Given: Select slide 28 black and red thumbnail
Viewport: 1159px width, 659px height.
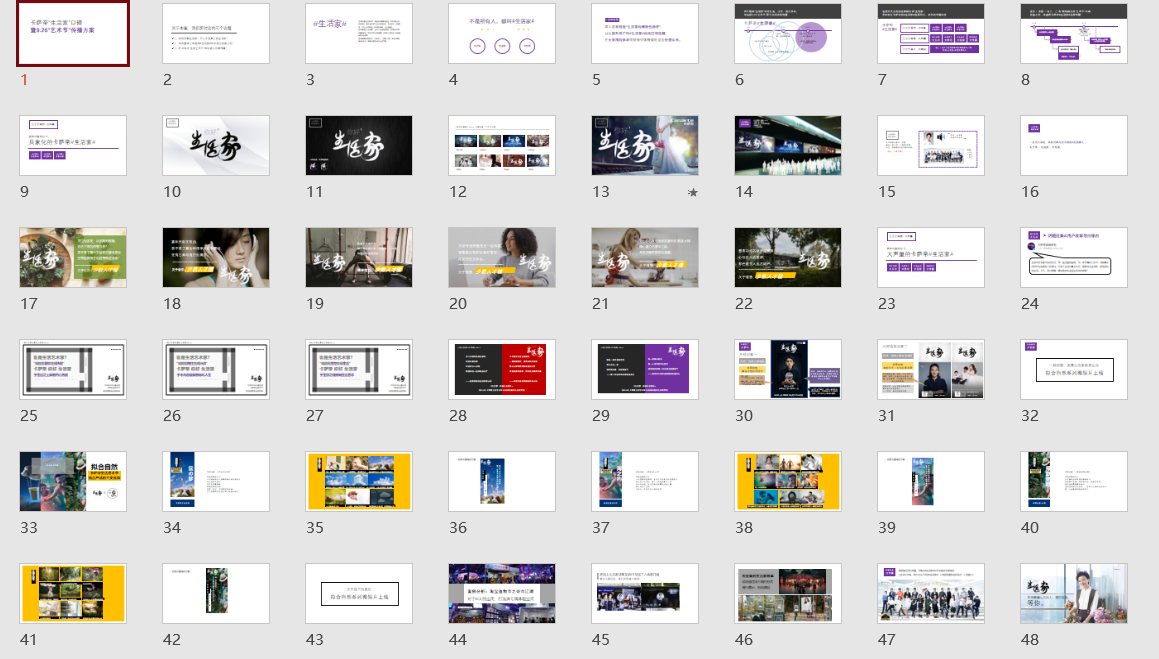Looking at the screenshot, I should 502,370.
